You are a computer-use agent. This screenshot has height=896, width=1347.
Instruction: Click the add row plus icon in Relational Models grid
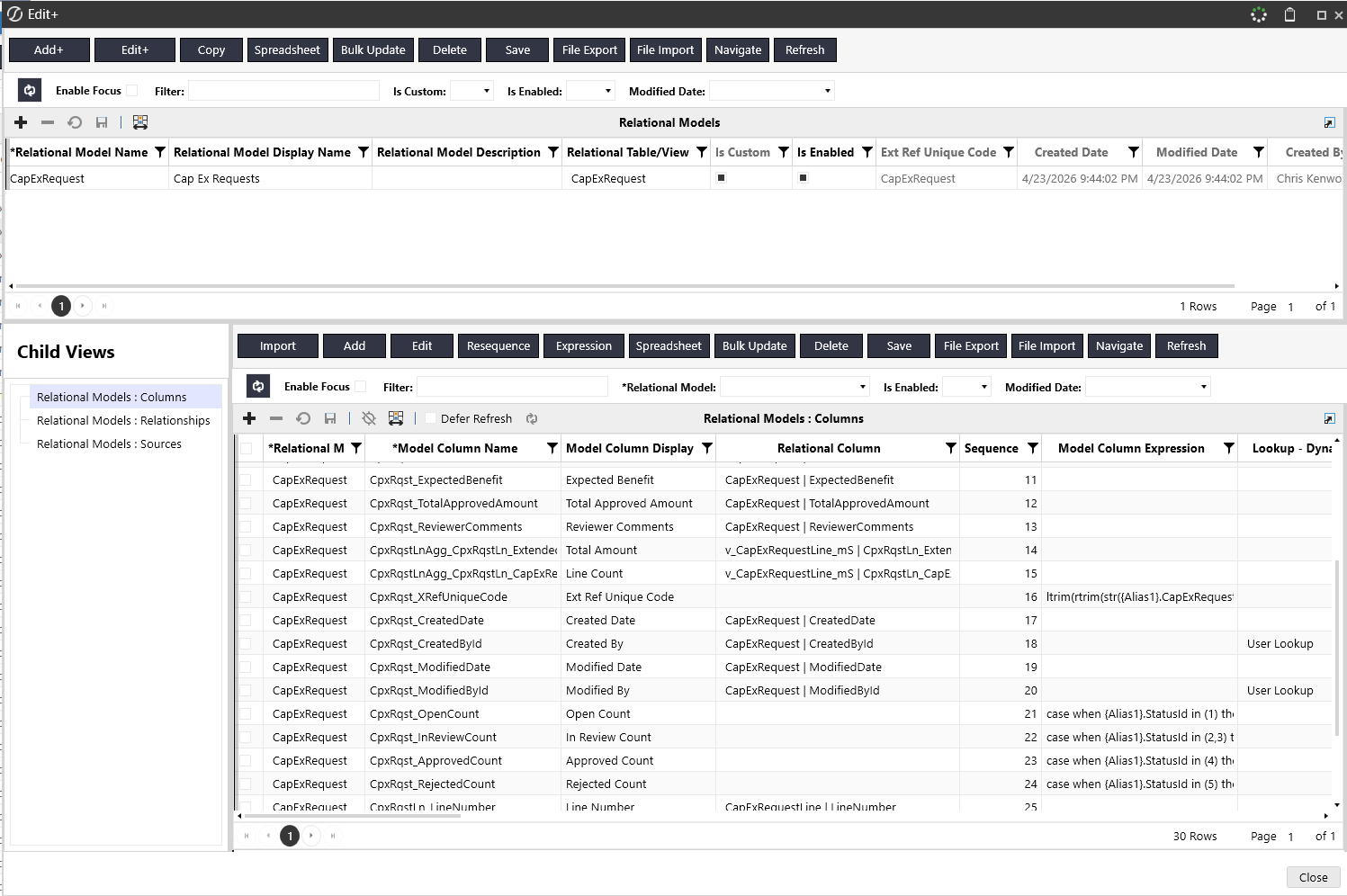click(x=21, y=122)
